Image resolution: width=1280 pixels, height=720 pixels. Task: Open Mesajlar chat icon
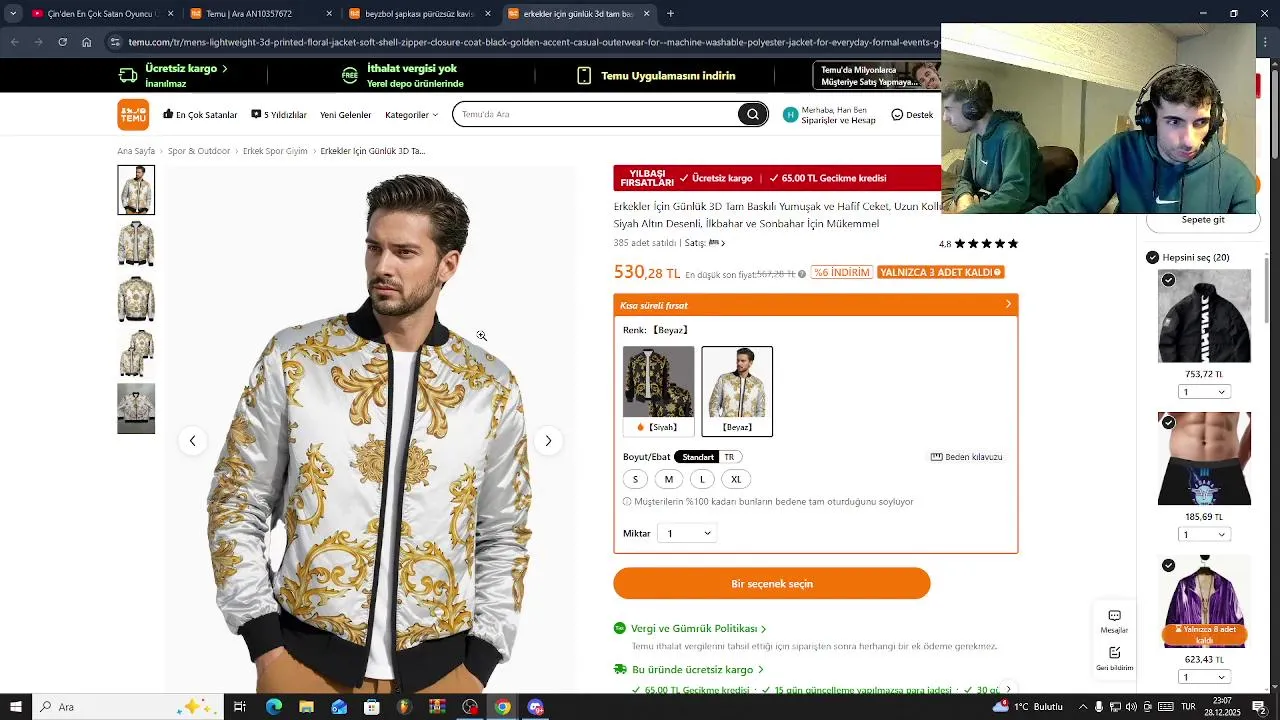click(1114, 621)
